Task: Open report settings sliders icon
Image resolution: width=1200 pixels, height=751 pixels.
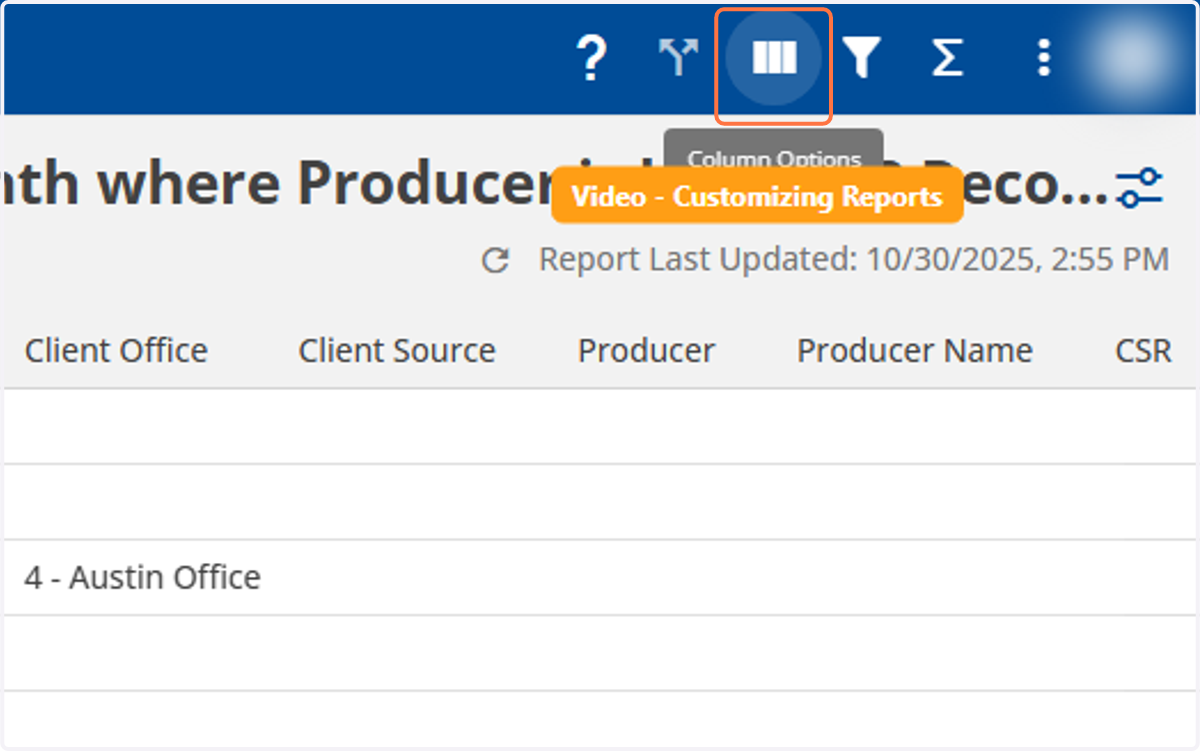Action: 1140,187
